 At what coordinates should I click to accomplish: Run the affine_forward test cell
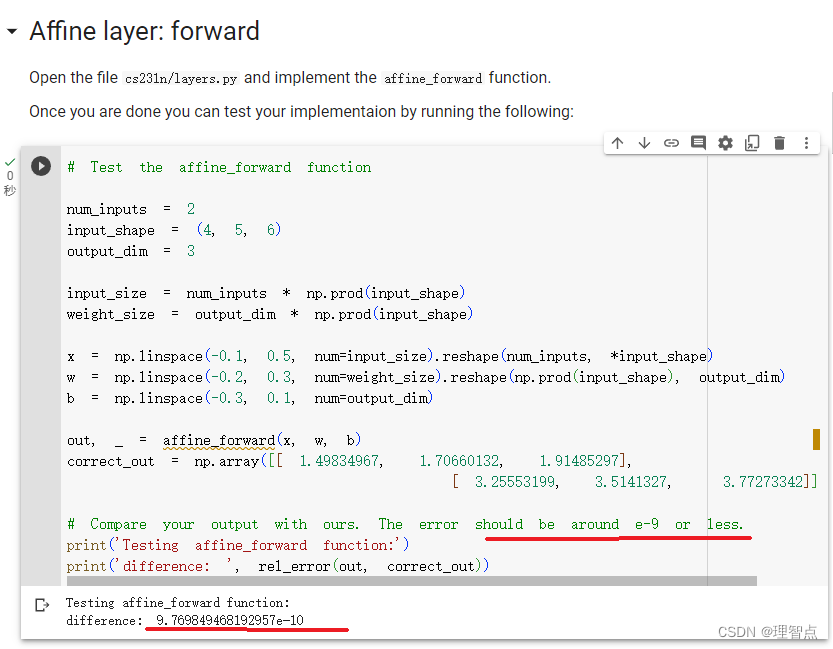coord(41,166)
